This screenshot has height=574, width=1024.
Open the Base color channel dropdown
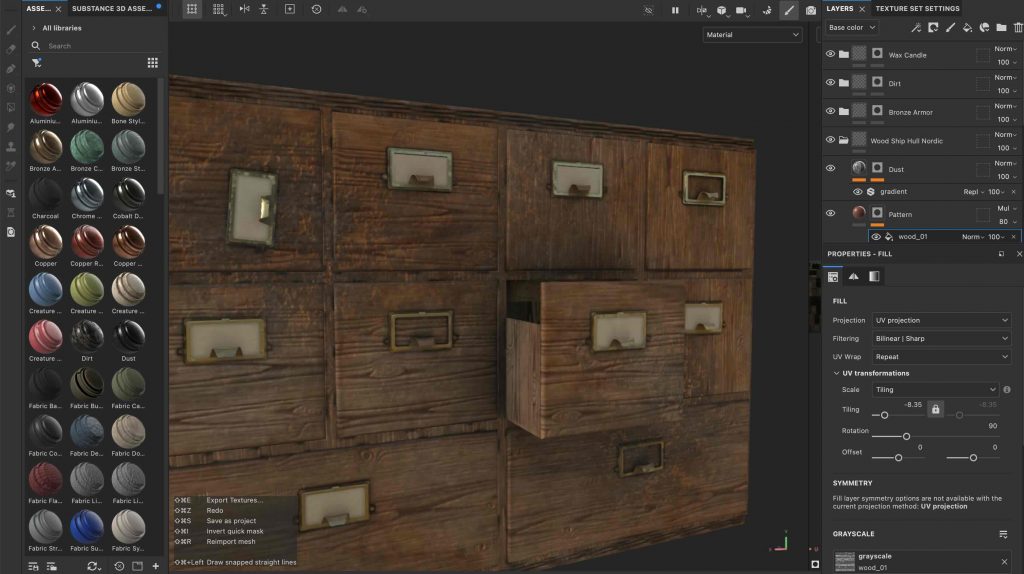click(851, 28)
